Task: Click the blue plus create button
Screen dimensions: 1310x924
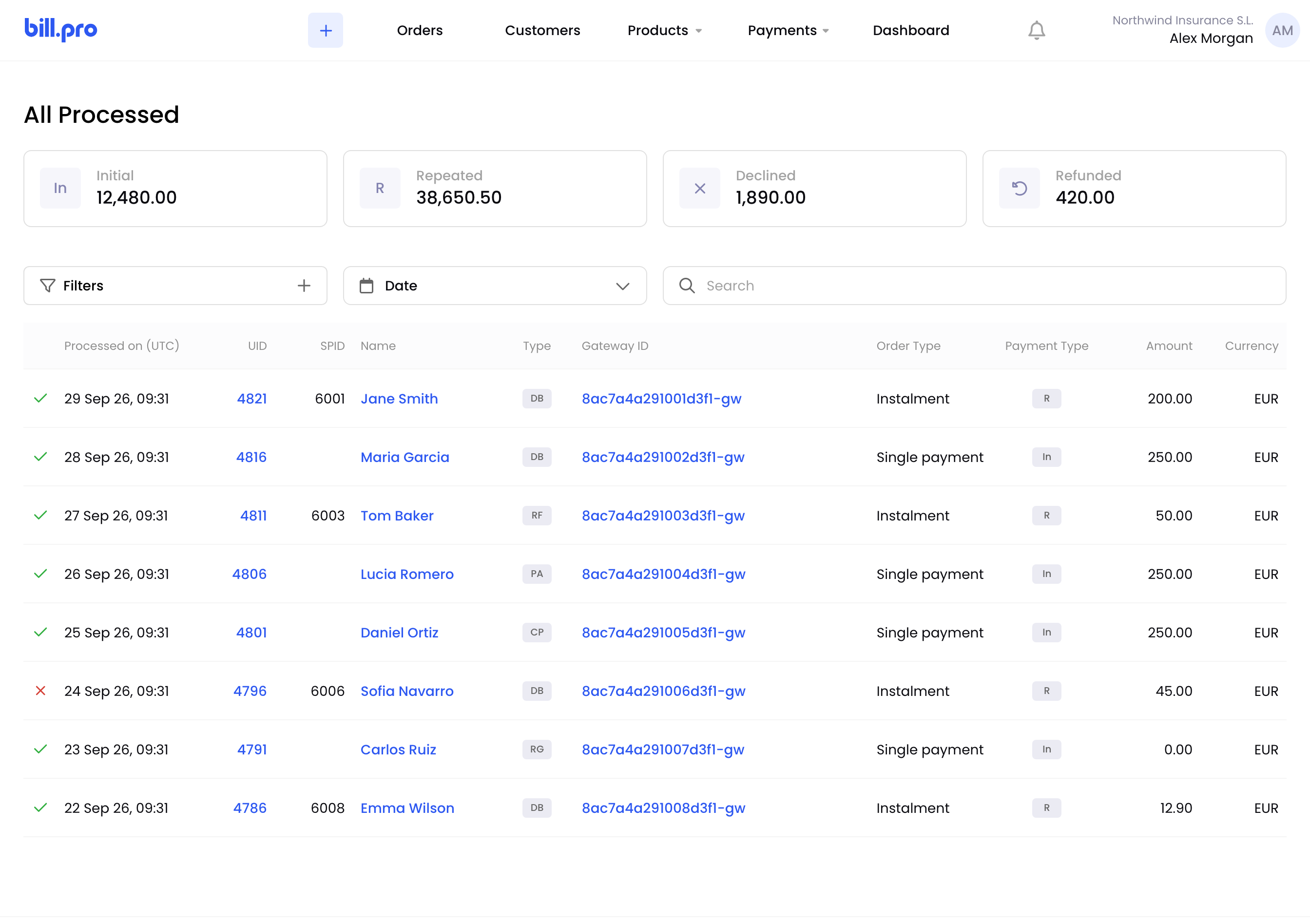Action: click(325, 30)
